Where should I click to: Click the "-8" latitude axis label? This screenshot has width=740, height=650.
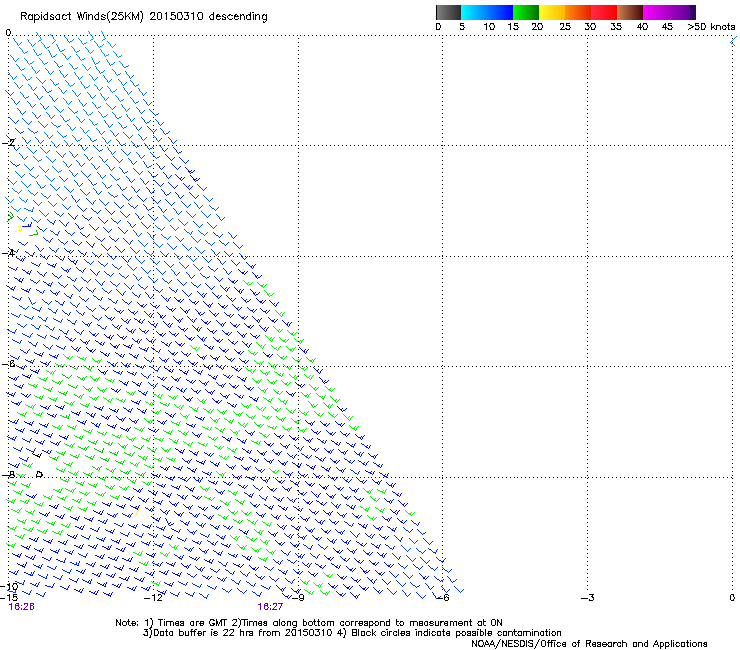pos(9,475)
